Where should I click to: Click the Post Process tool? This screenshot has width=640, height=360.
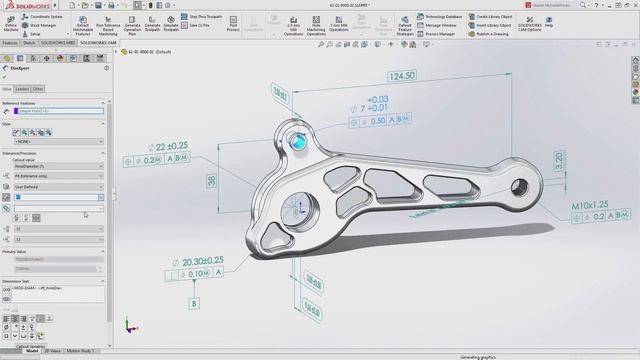click(x=233, y=24)
